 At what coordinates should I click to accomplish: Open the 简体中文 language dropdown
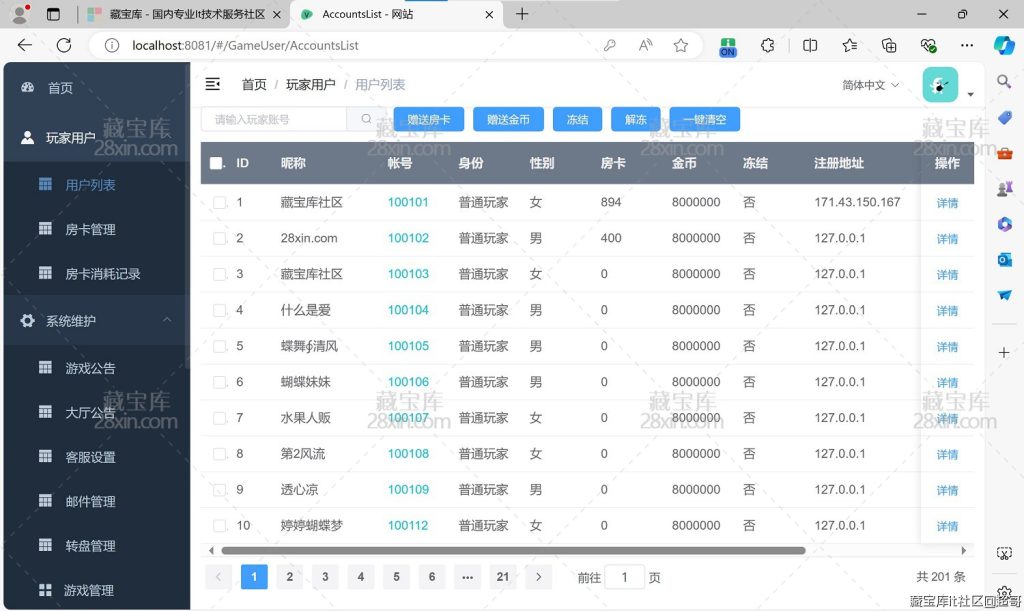pos(864,86)
